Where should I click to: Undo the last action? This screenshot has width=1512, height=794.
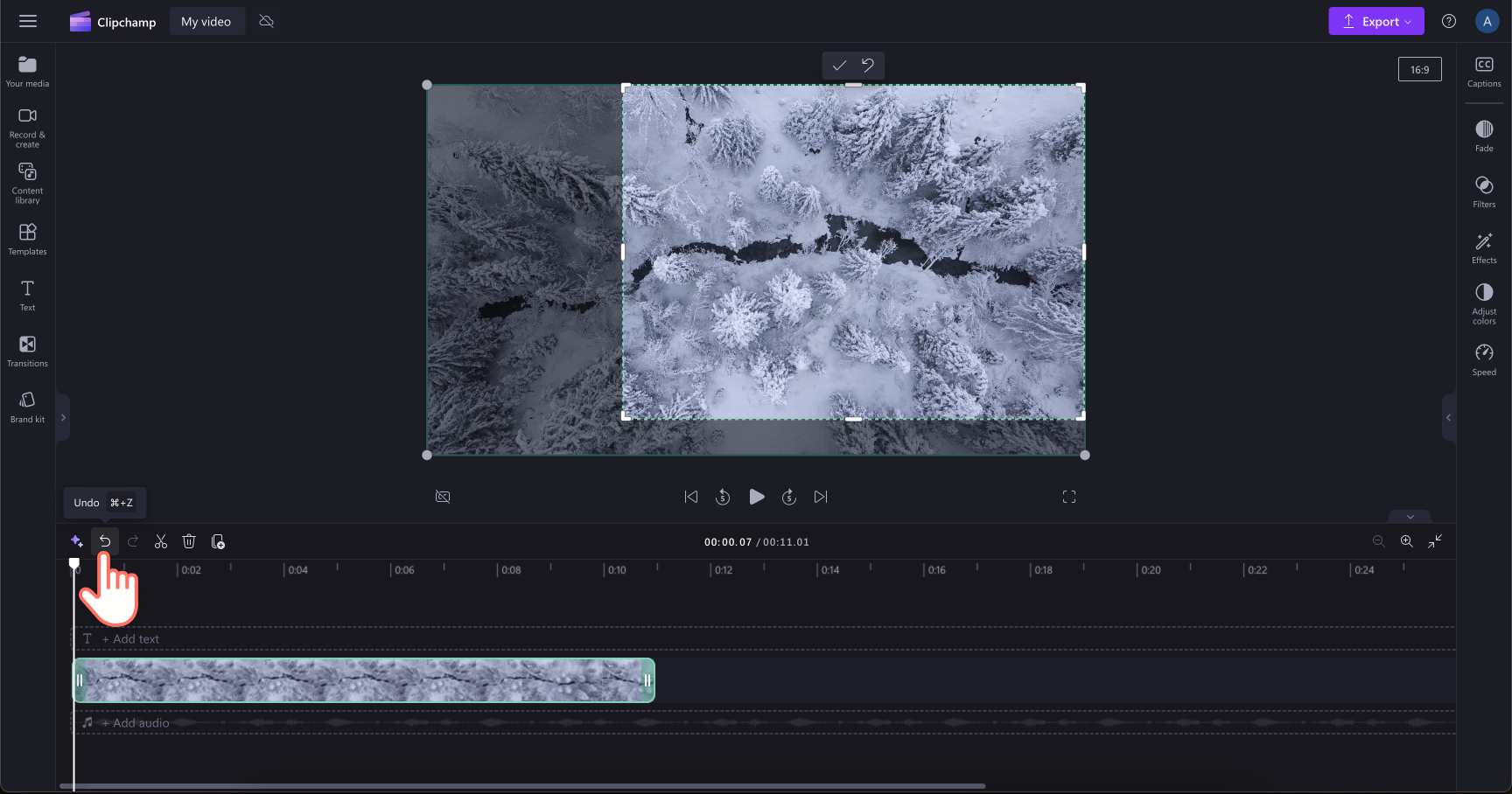pos(105,541)
